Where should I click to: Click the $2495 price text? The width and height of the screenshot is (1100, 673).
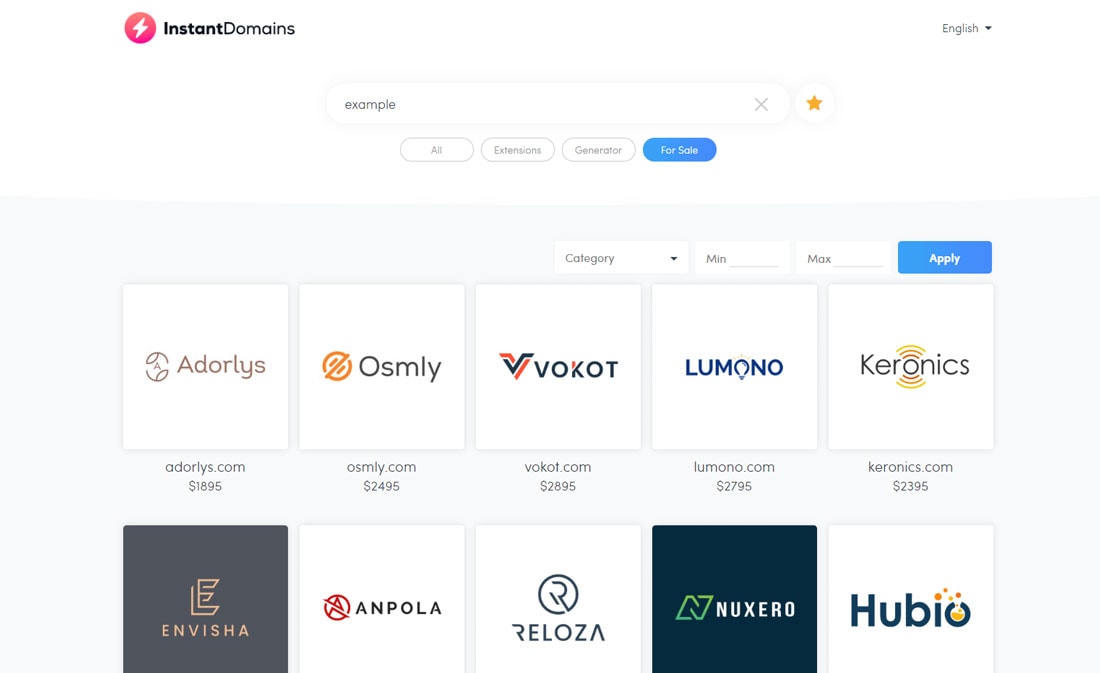click(382, 486)
